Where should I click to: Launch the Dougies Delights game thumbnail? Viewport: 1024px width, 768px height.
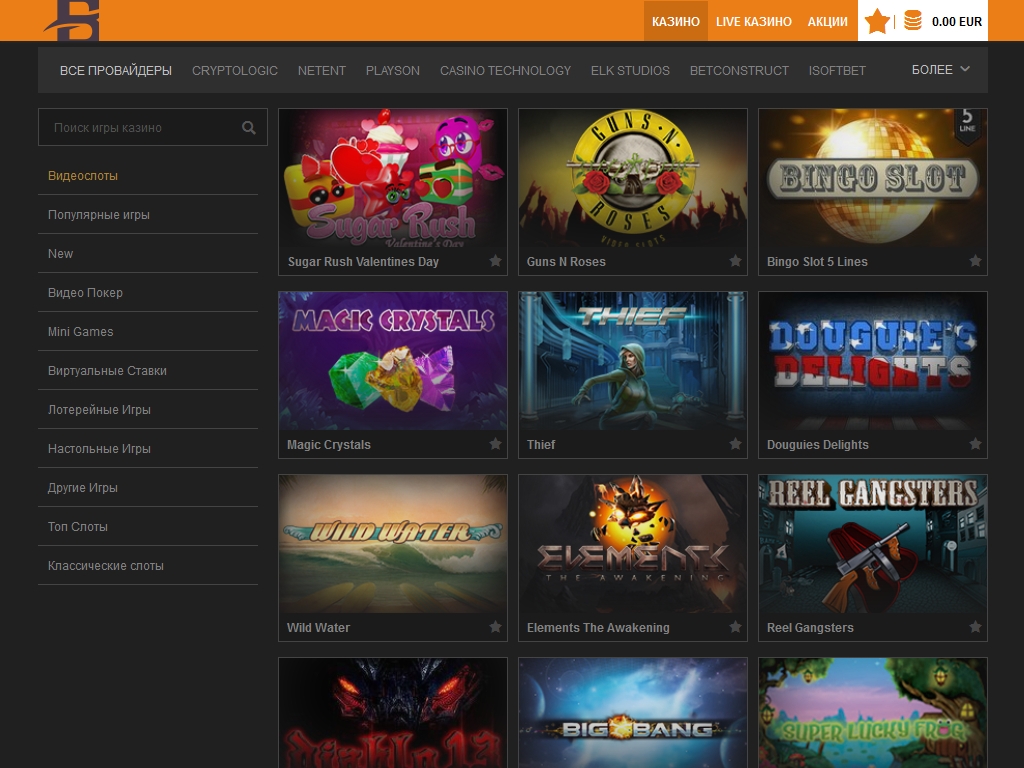(x=872, y=361)
